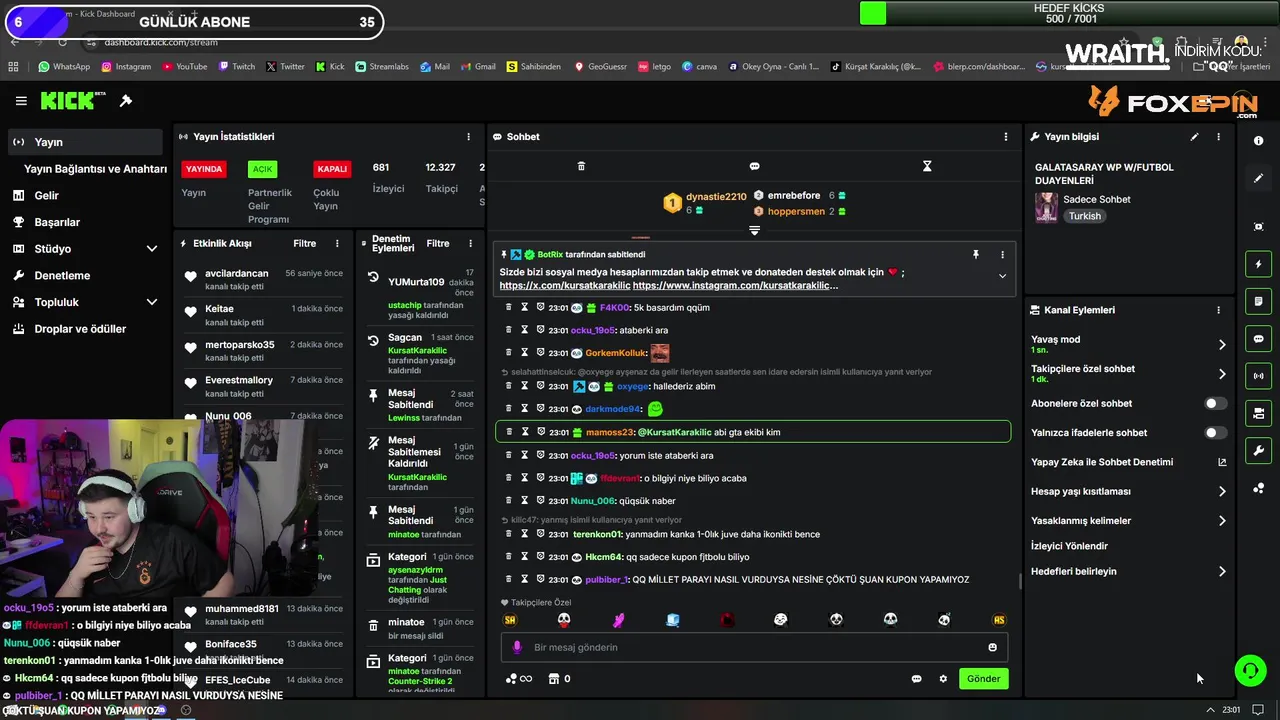Click the hourglass icon in Sohbet toolbar

tap(927, 166)
